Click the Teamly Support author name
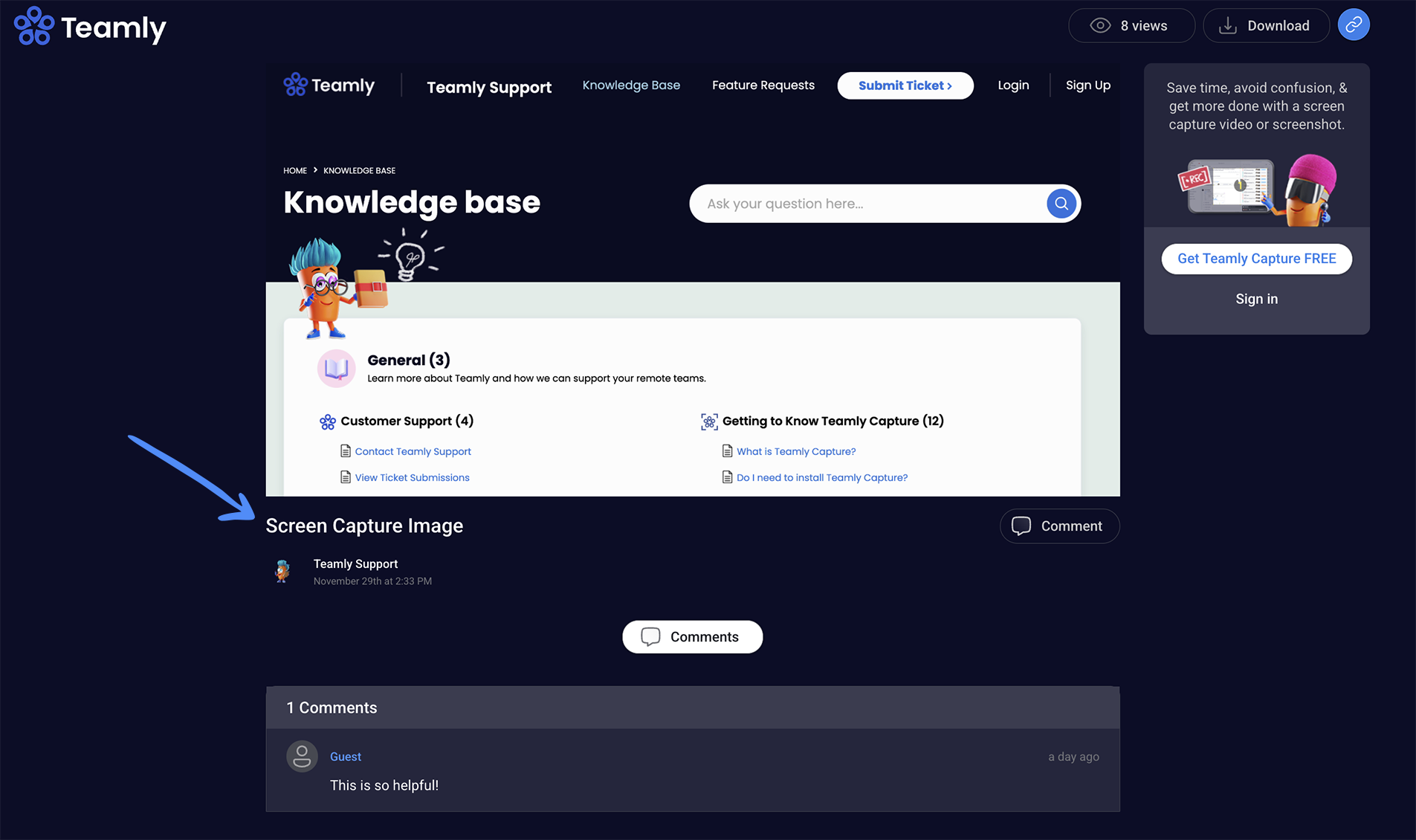 tap(355, 563)
